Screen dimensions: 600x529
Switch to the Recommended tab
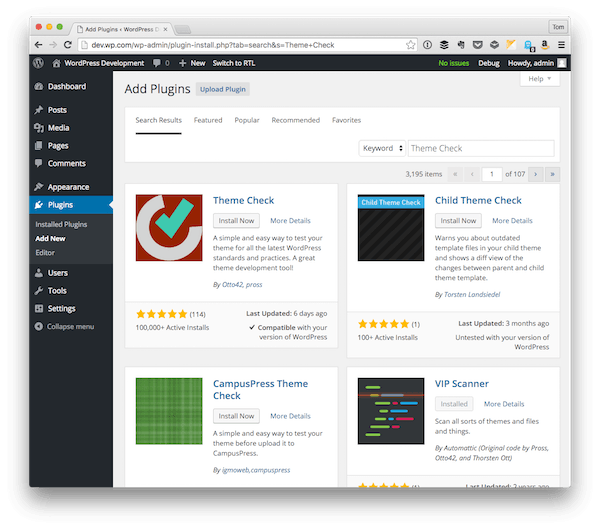(x=295, y=120)
